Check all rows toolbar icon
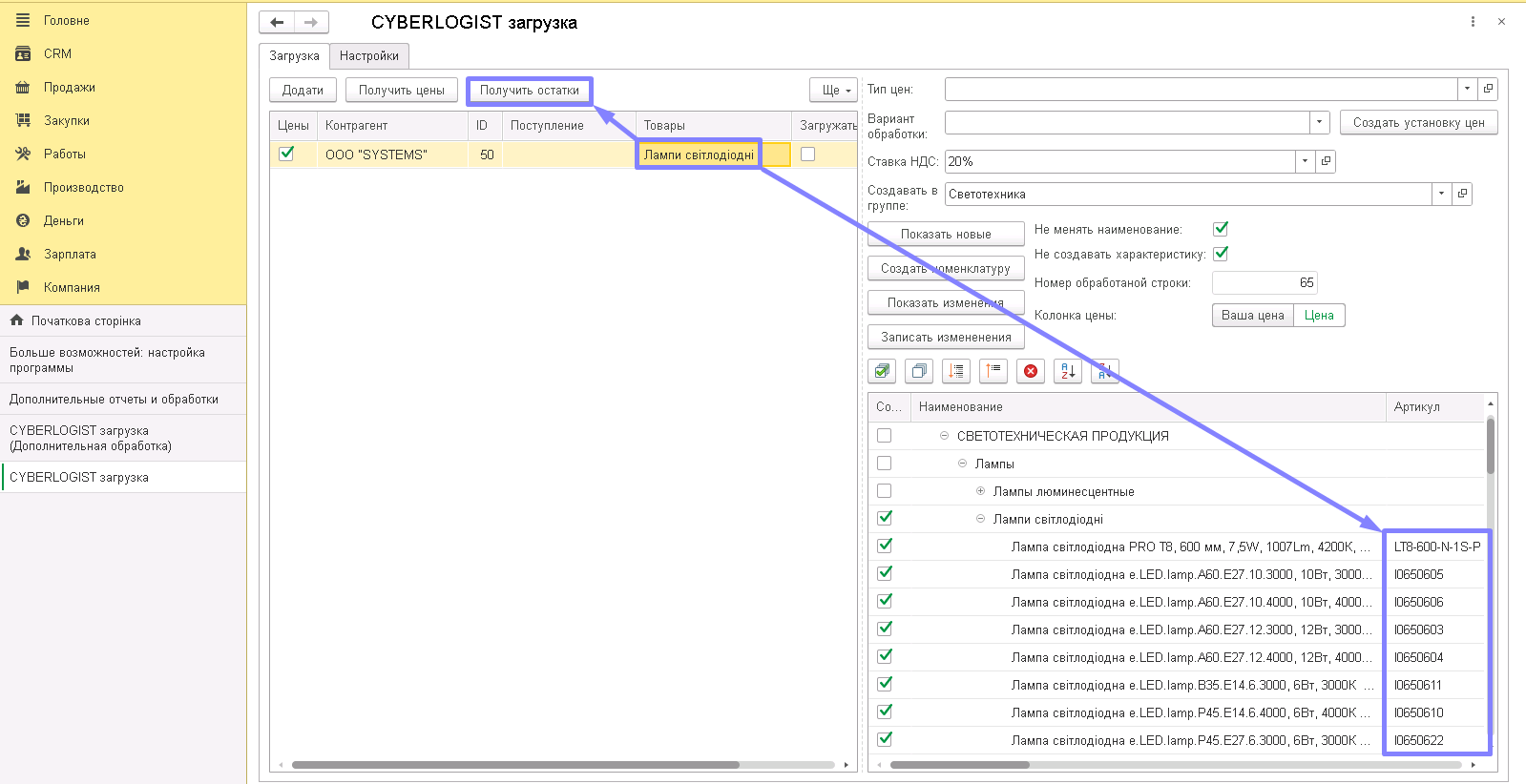Screen dimensions: 1526x784 click(882, 371)
